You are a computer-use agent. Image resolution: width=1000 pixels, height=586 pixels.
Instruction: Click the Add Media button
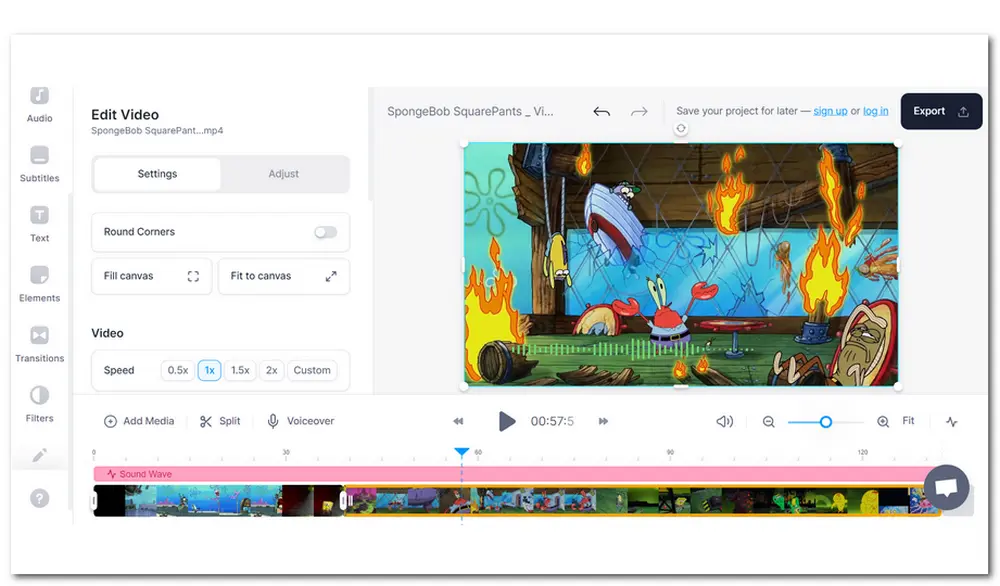point(139,421)
